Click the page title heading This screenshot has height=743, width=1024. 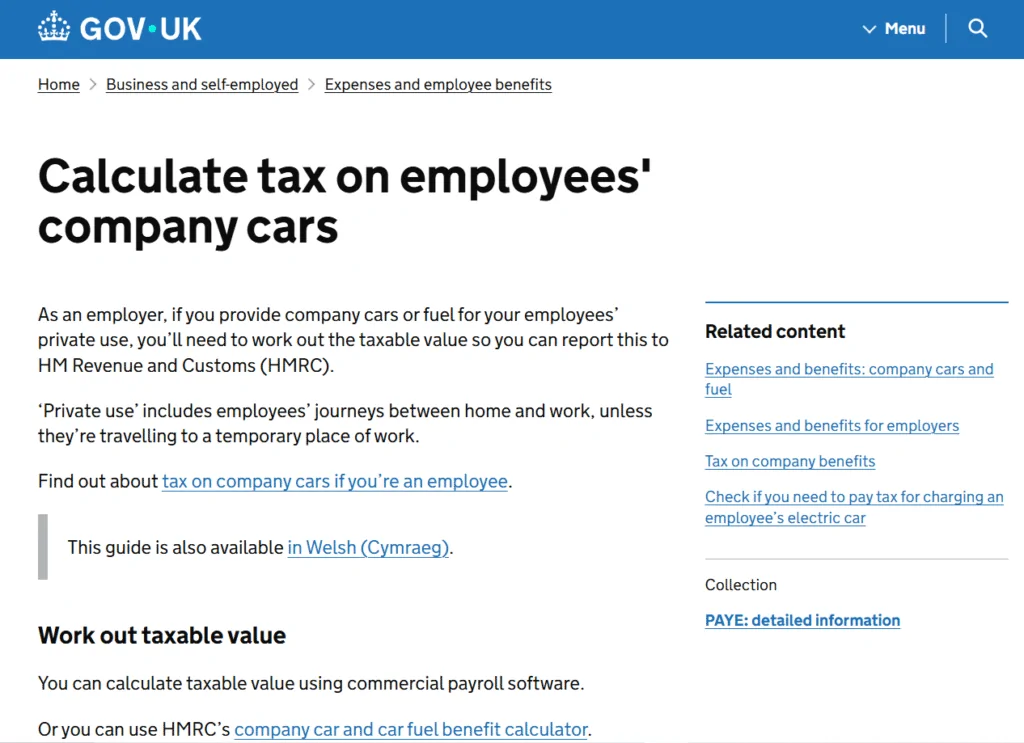coord(343,201)
